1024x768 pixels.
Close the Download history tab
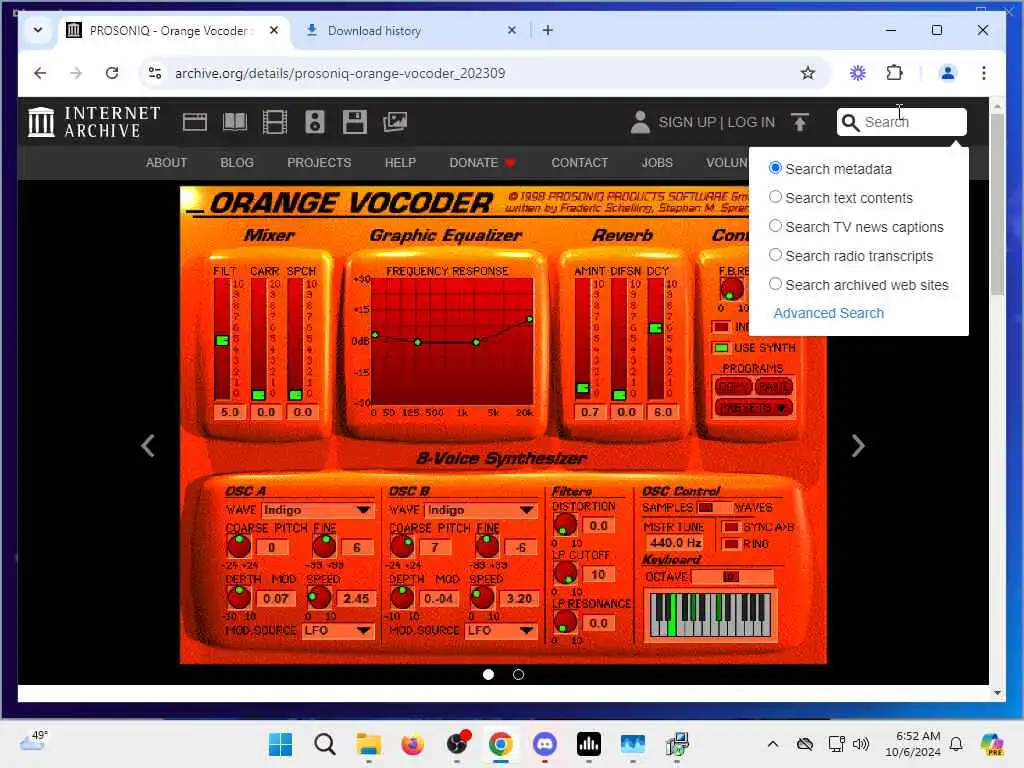tap(511, 30)
